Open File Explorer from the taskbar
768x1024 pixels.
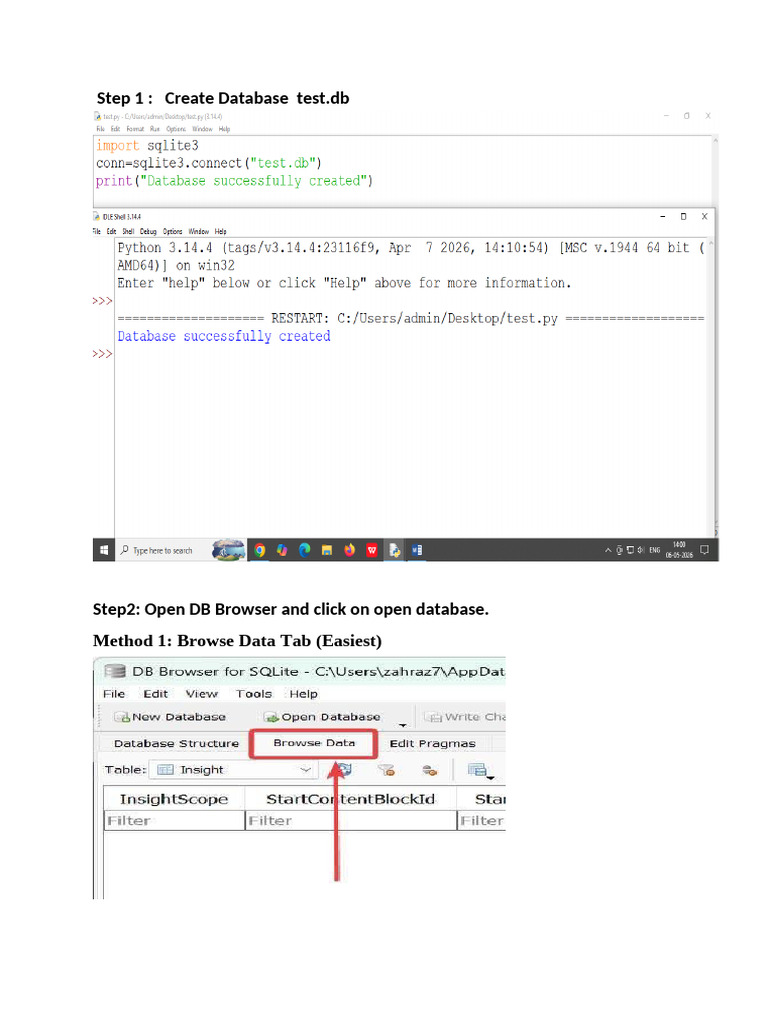(x=327, y=550)
